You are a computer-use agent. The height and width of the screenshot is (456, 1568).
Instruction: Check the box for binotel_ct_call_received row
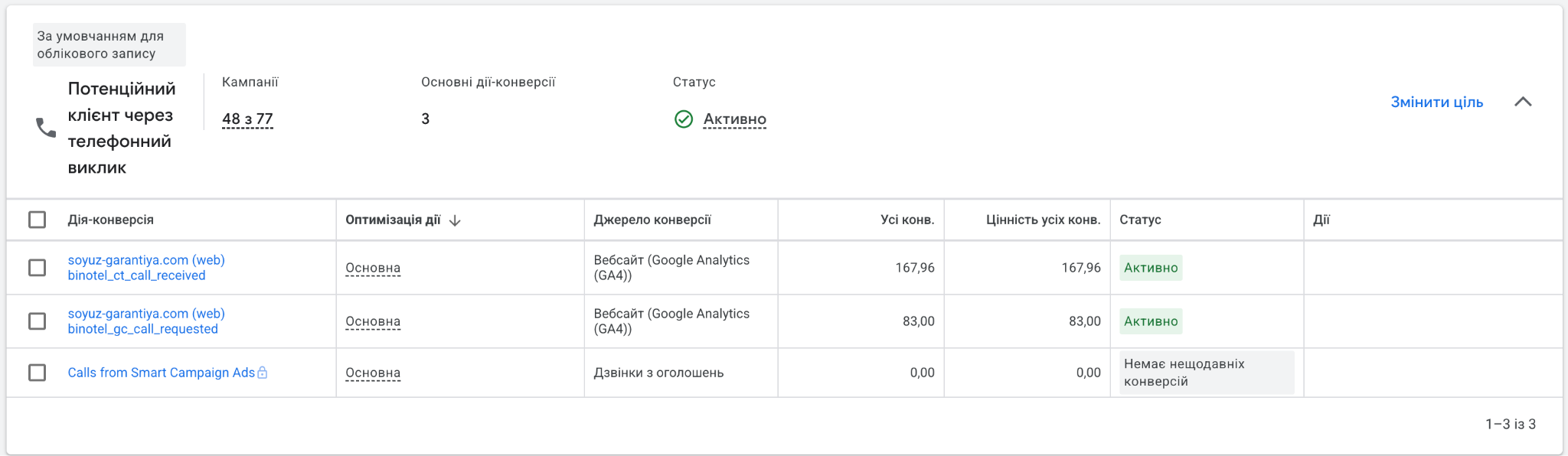coord(37,268)
